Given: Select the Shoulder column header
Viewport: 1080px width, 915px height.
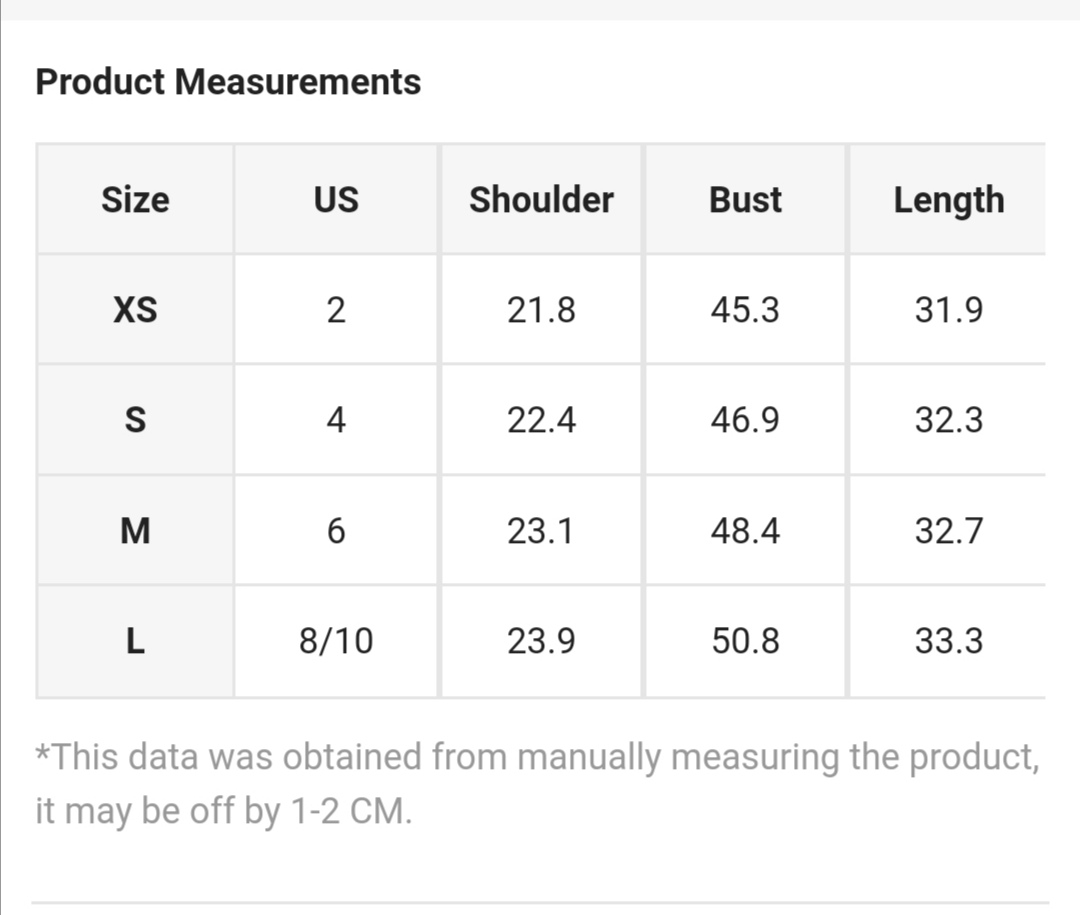Looking at the screenshot, I should pyautogui.click(x=541, y=200).
